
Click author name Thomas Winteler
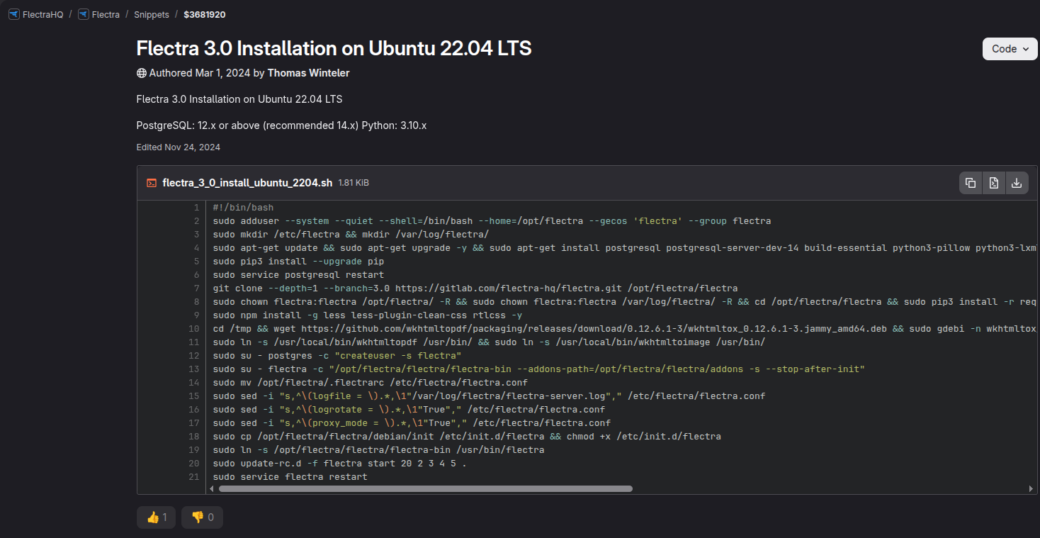(x=308, y=73)
